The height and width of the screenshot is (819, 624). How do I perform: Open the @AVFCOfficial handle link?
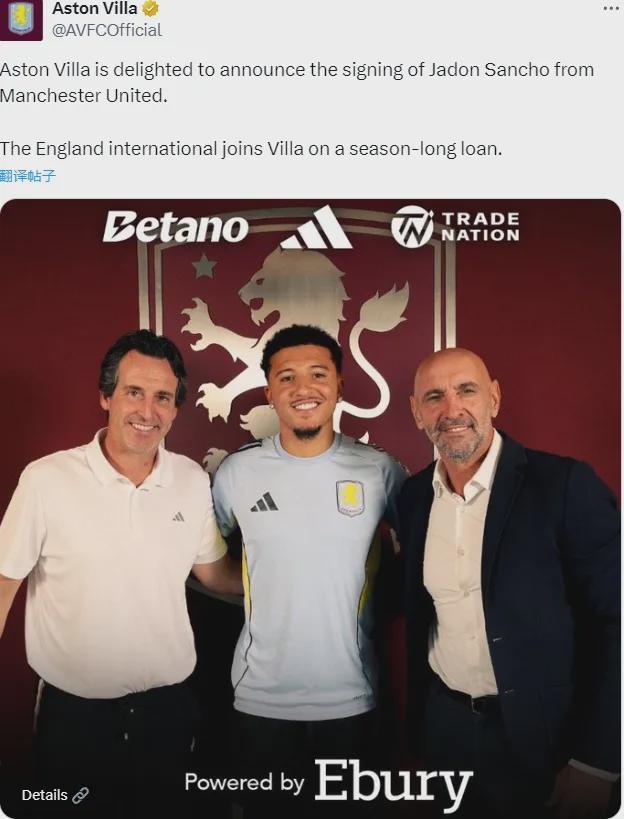point(107,30)
